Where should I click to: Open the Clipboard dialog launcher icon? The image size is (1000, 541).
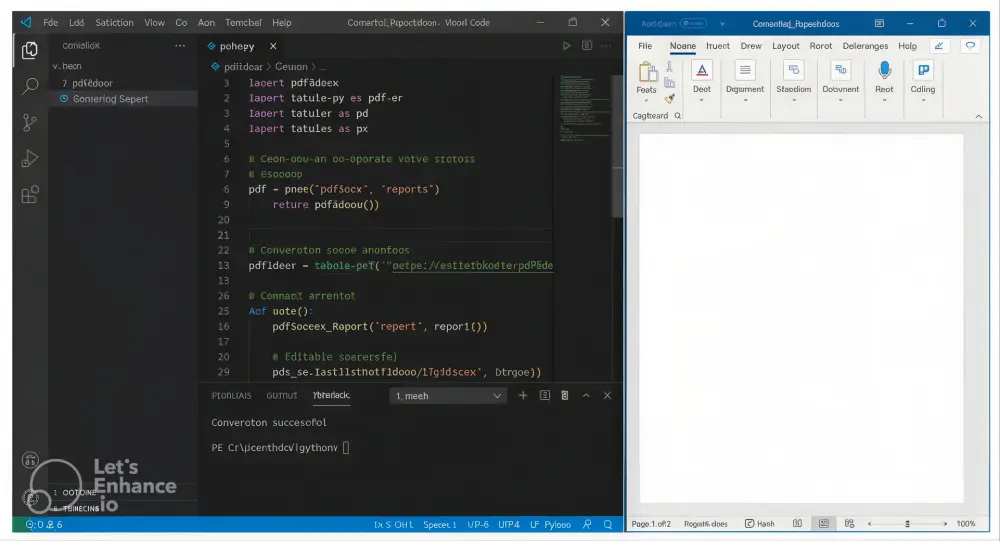(x=678, y=115)
